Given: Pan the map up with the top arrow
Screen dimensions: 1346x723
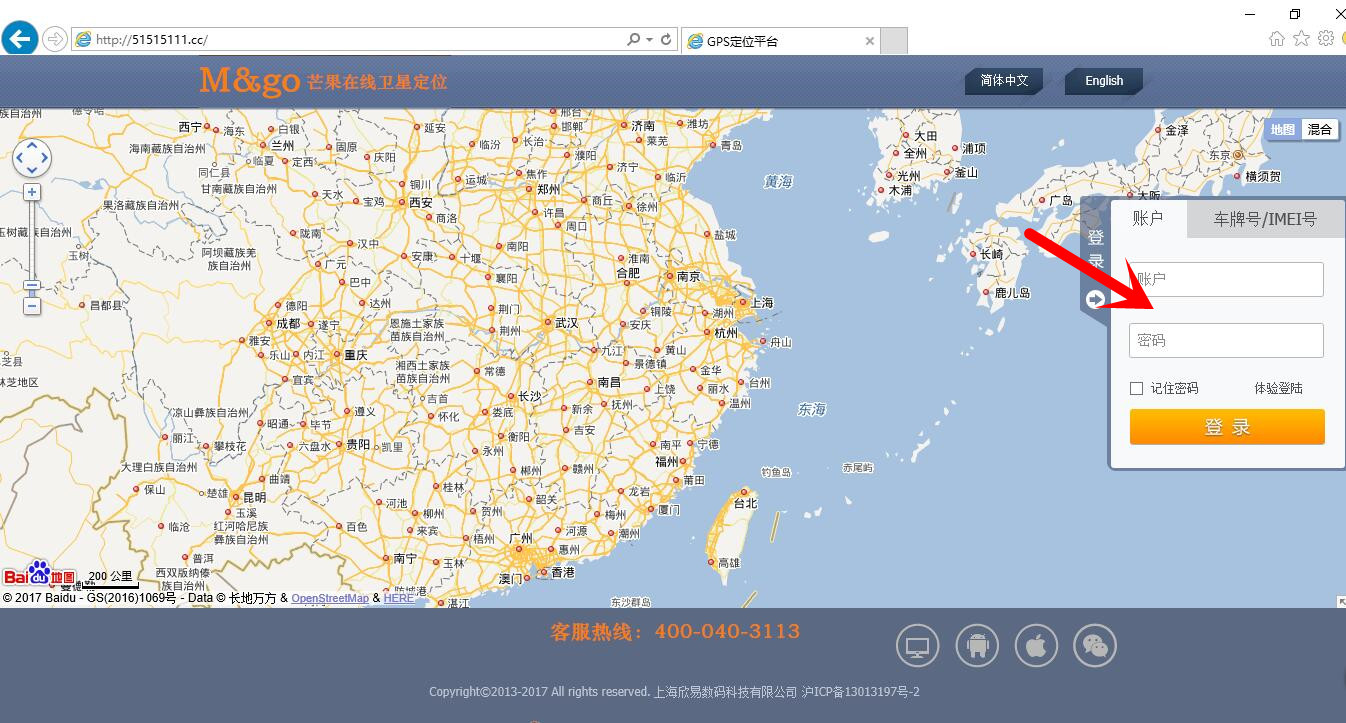Looking at the screenshot, I should pyautogui.click(x=32, y=145).
